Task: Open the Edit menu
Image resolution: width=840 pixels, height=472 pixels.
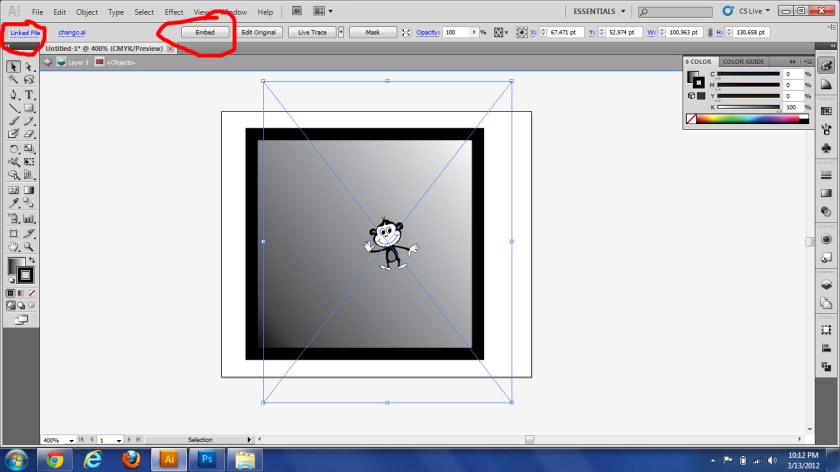Action: tap(59, 12)
